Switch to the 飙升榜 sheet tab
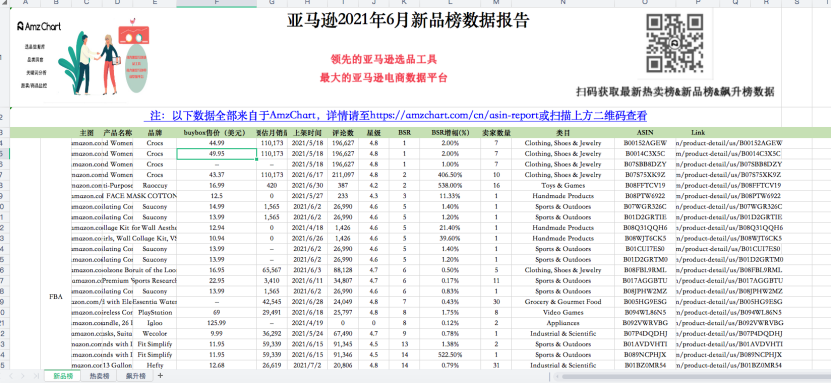Screen dimensions: 831x383 point(135,376)
